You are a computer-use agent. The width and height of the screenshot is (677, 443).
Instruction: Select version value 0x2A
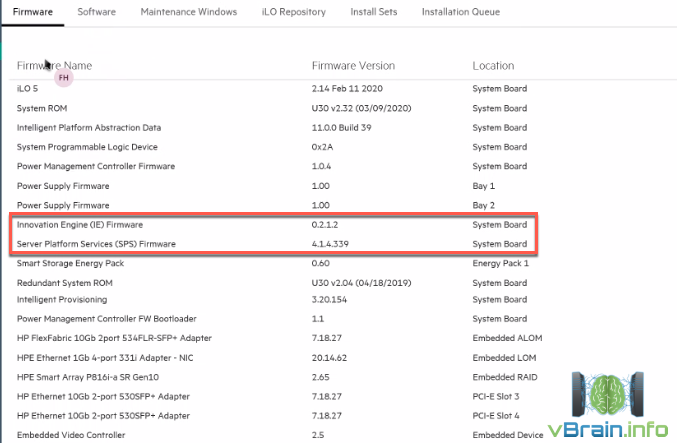tap(322, 147)
